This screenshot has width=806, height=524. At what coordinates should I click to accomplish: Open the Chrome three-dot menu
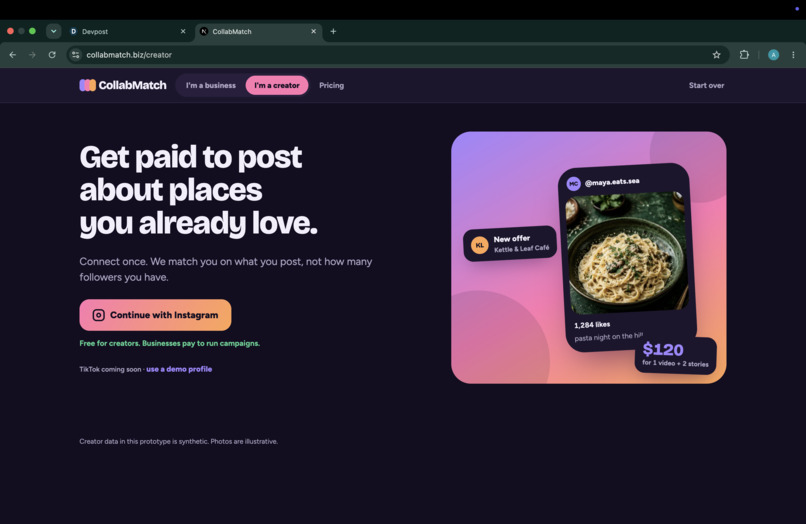793,55
